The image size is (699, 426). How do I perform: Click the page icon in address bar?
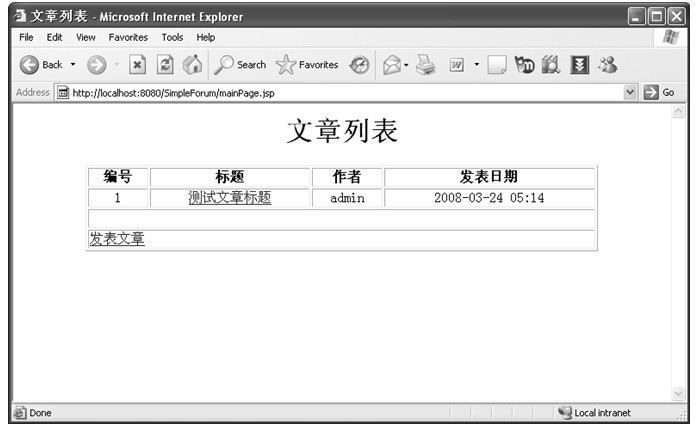[63, 93]
